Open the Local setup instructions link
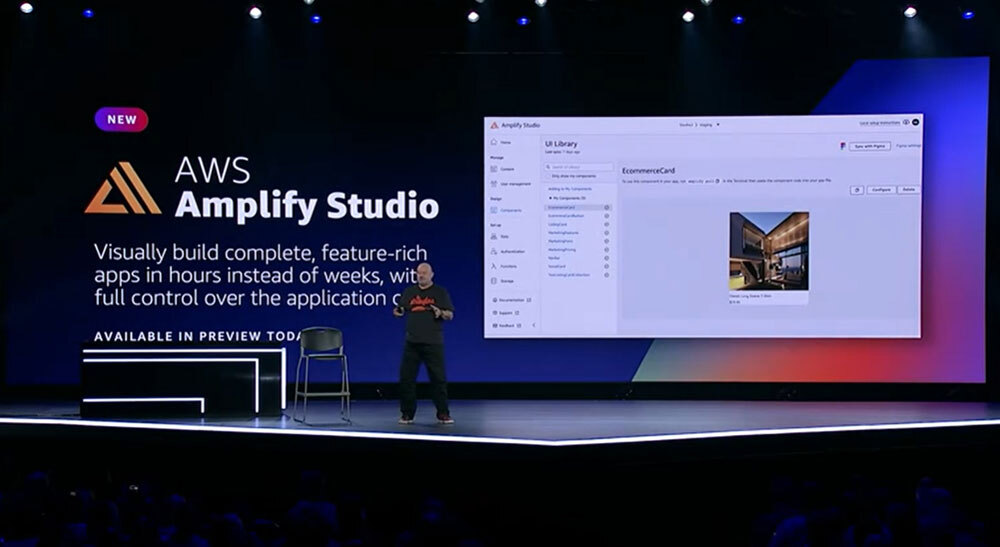Viewport: 1000px width, 547px height. (x=880, y=122)
